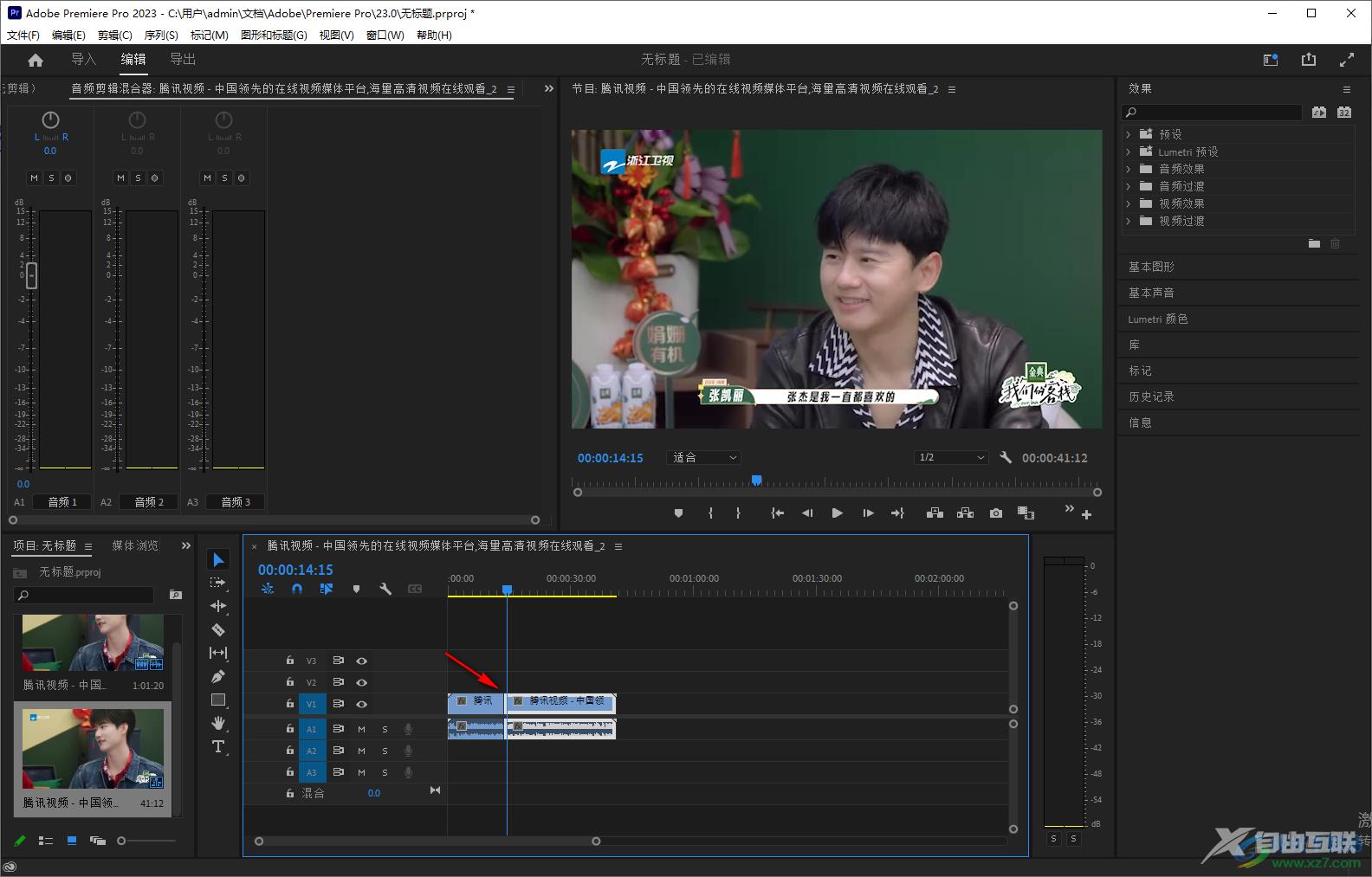Screen dimensions: 1372x877
Task: Open the 基本图形 panel
Action: click(1151, 267)
